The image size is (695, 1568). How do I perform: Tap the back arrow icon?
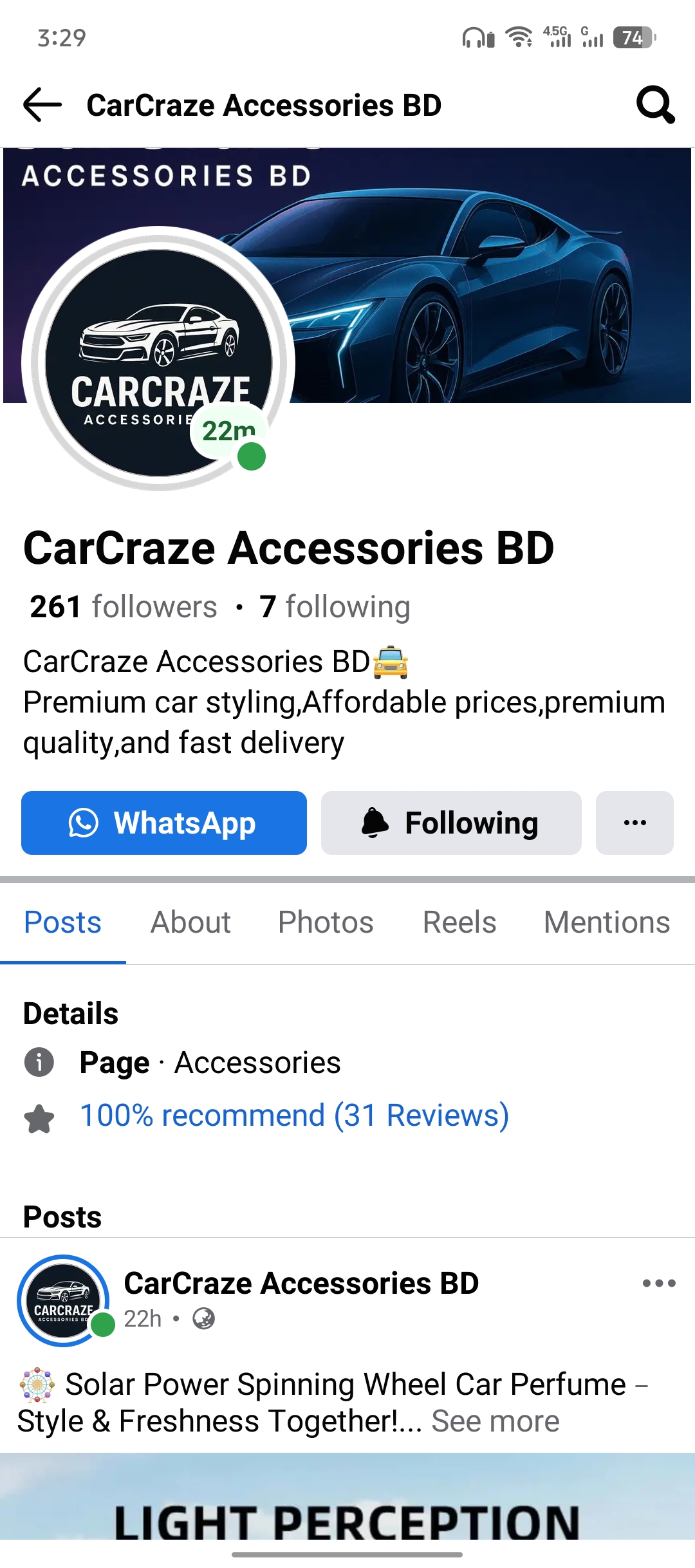(x=42, y=105)
